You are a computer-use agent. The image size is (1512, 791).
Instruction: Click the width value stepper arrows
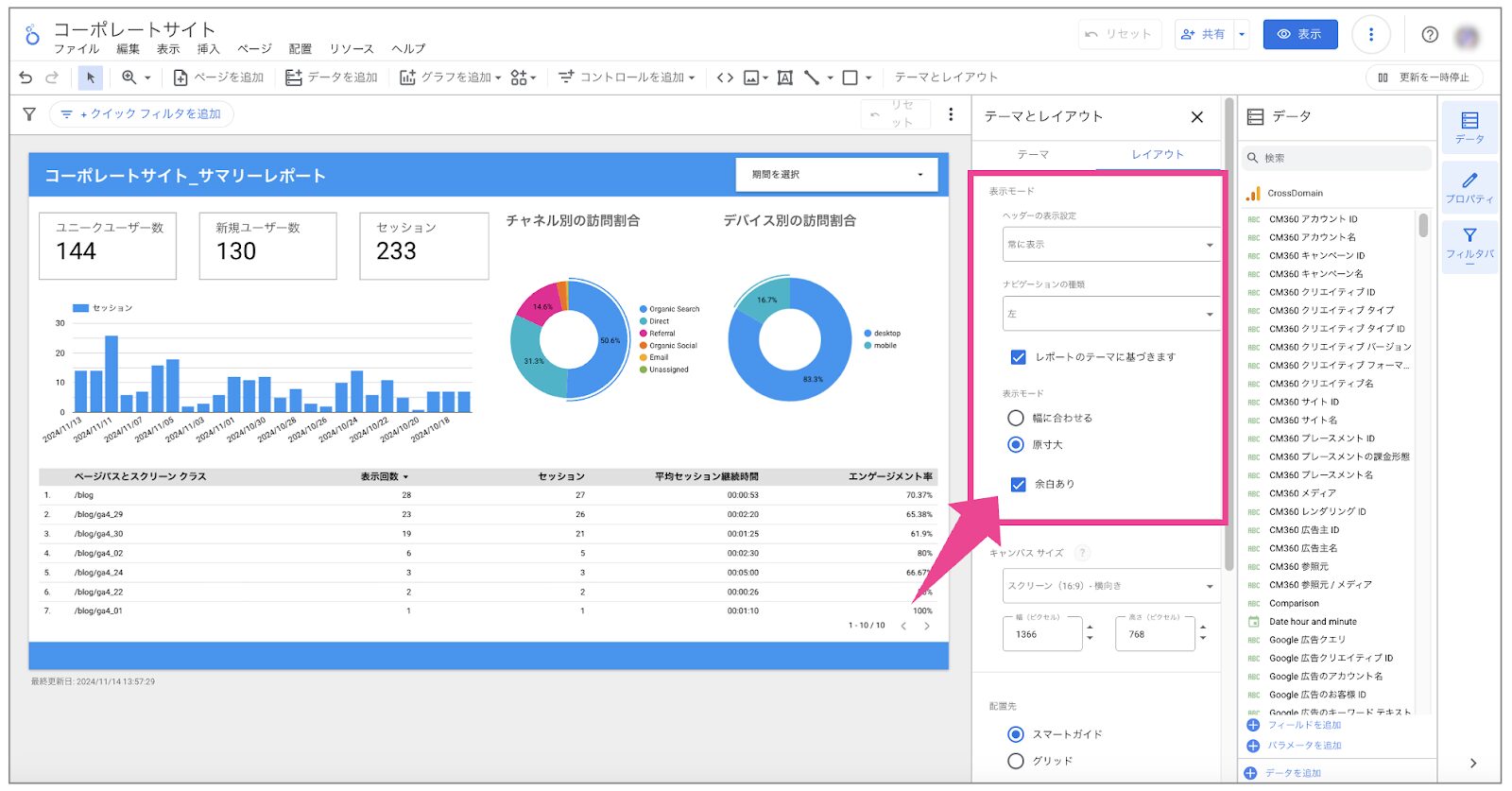click(1090, 632)
